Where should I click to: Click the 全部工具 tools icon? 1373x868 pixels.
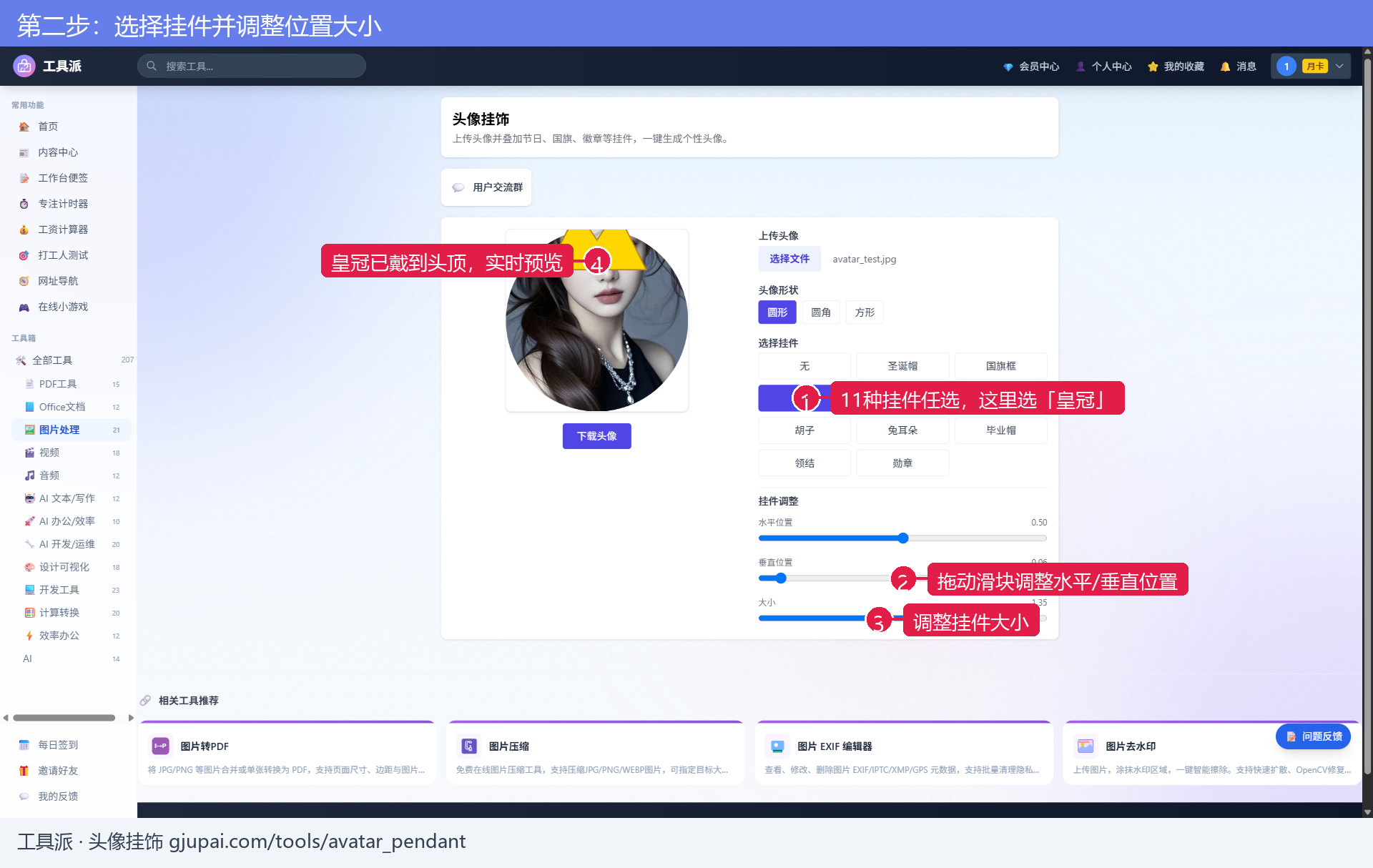21,360
